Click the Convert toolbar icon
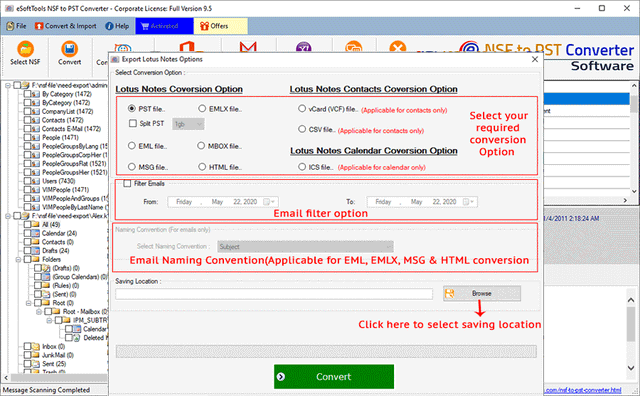 coord(69,49)
